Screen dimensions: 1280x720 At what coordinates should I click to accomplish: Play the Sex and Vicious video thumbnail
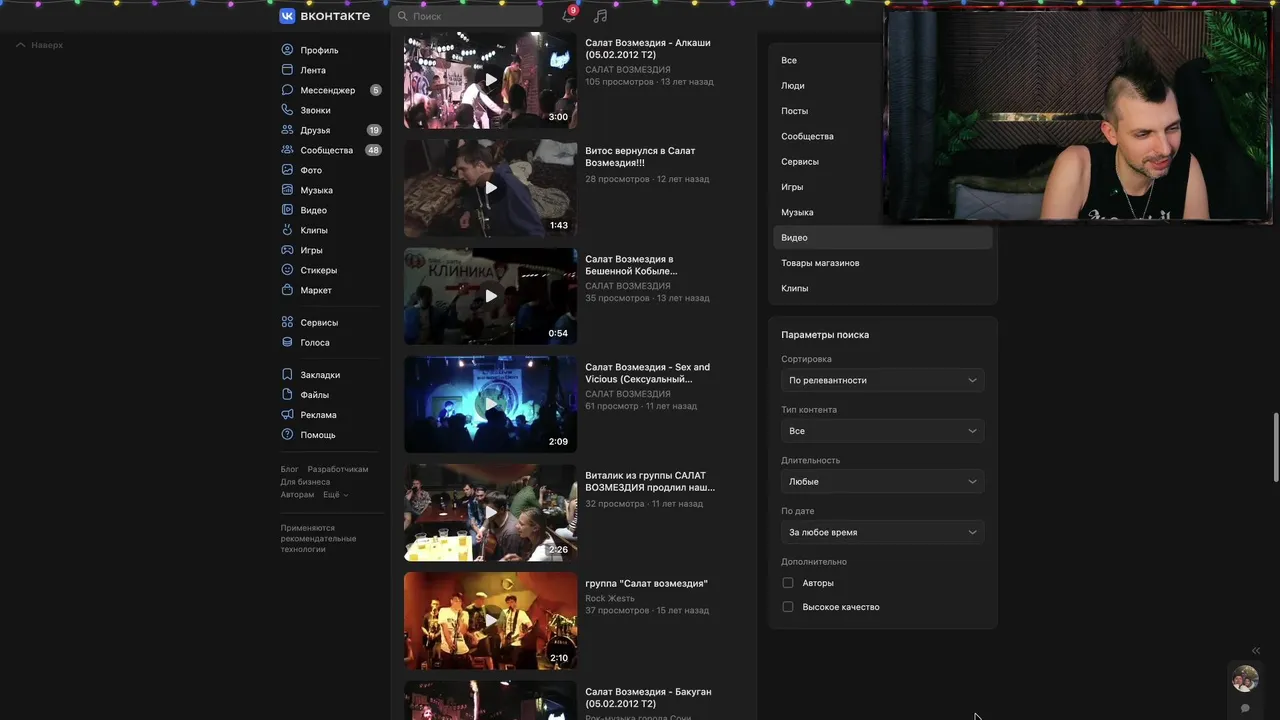[x=490, y=404]
